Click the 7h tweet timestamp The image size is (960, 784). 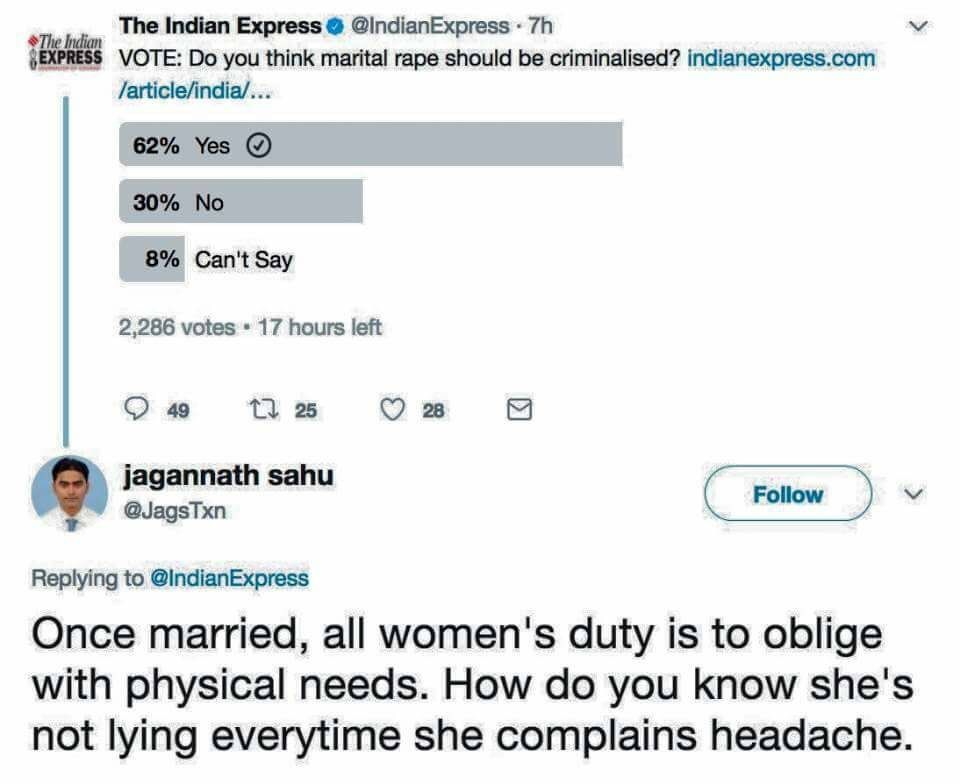pyautogui.click(x=539, y=27)
